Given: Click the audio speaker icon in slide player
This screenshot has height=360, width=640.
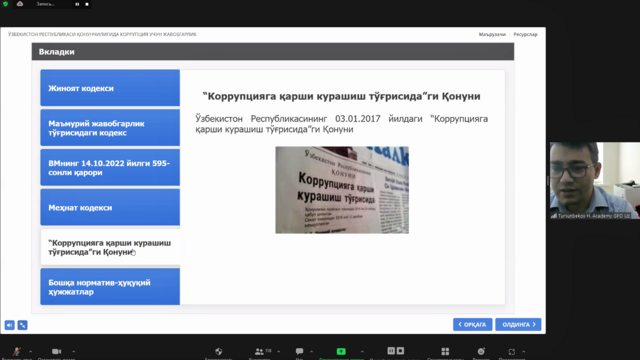Looking at the screenshot, I should point(9,325).
